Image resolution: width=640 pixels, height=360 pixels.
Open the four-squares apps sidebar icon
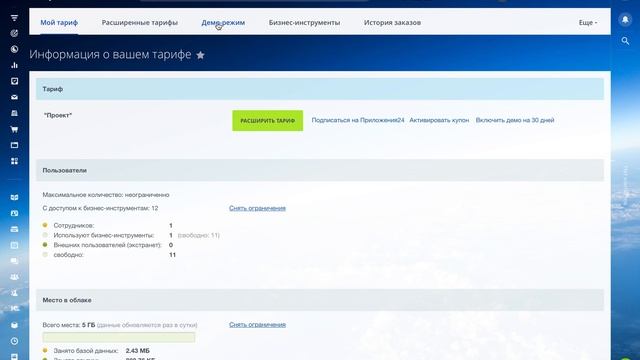point(14,161)
